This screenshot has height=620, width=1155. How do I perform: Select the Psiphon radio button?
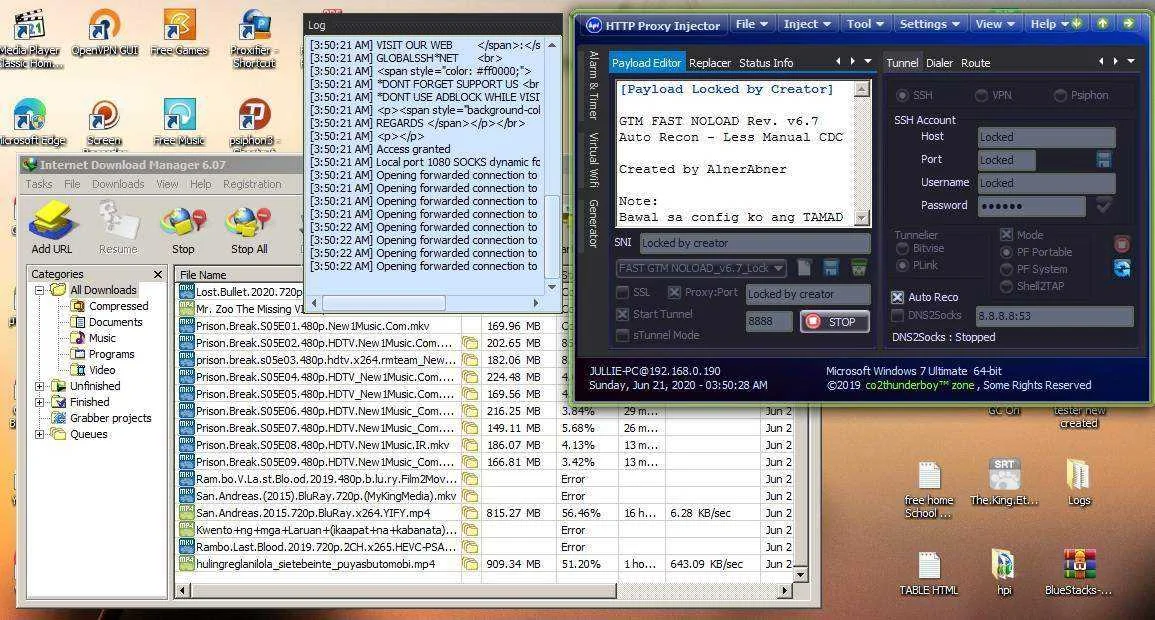[1060, 95]
